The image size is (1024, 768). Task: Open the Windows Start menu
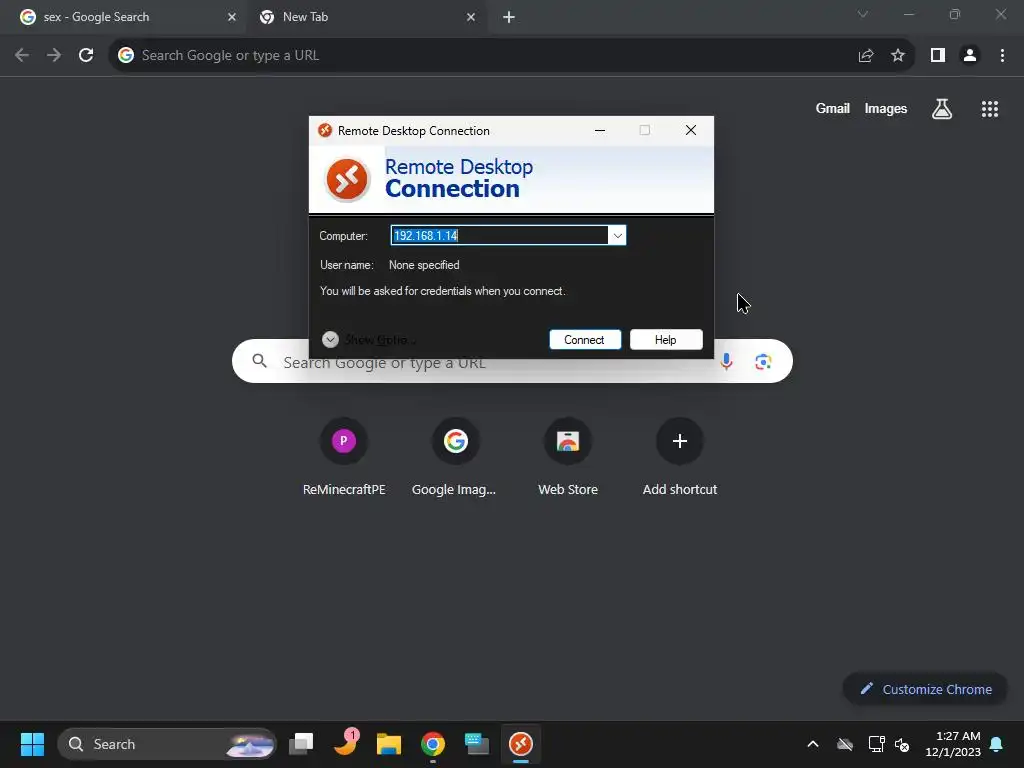[x=32, y=744]
